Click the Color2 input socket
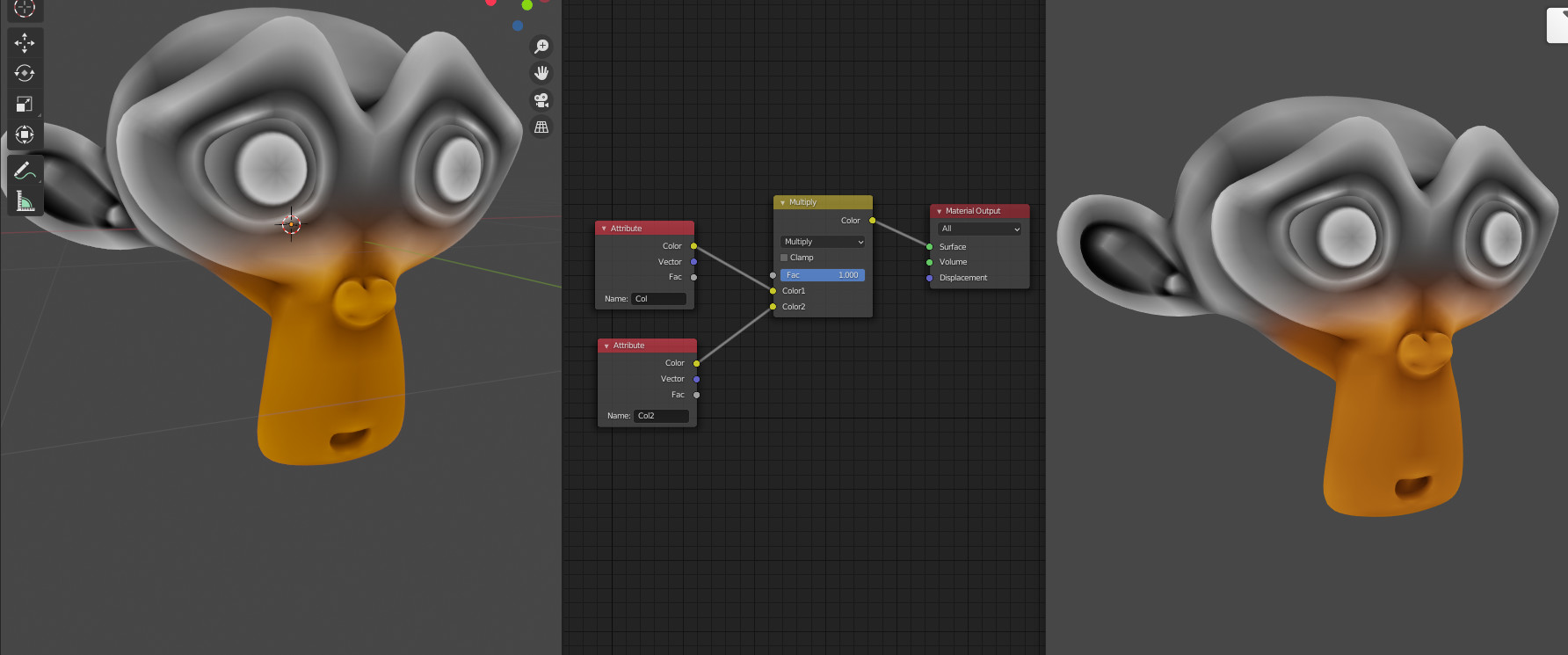The height and width of the screenshot is (655, 1568). (773, 307)
